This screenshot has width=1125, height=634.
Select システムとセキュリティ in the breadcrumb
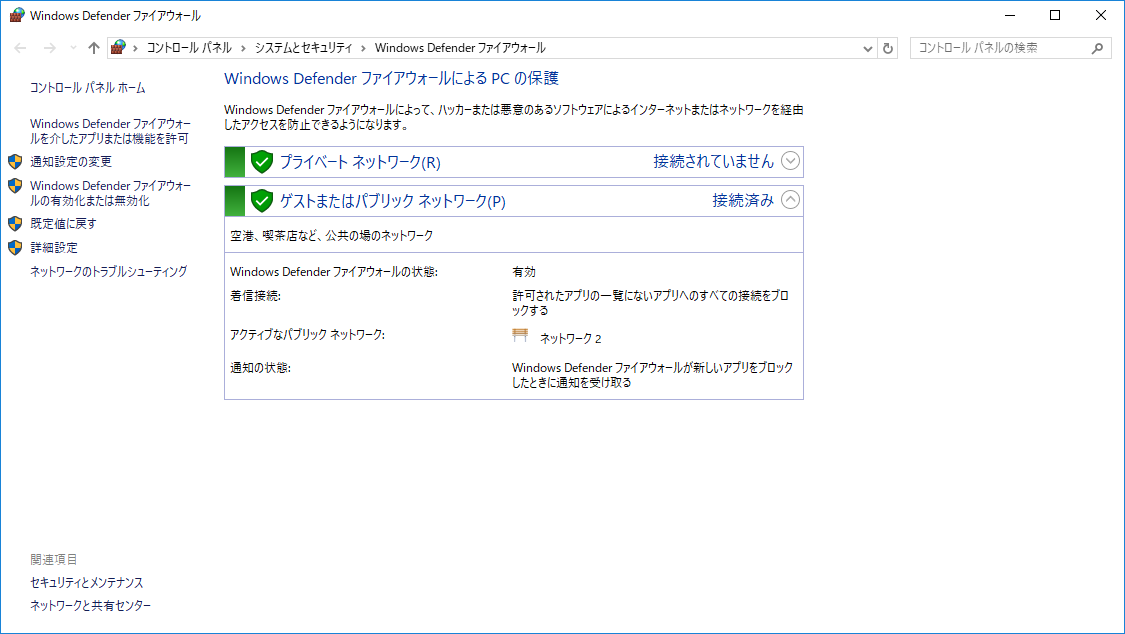(x=303, y=48)
